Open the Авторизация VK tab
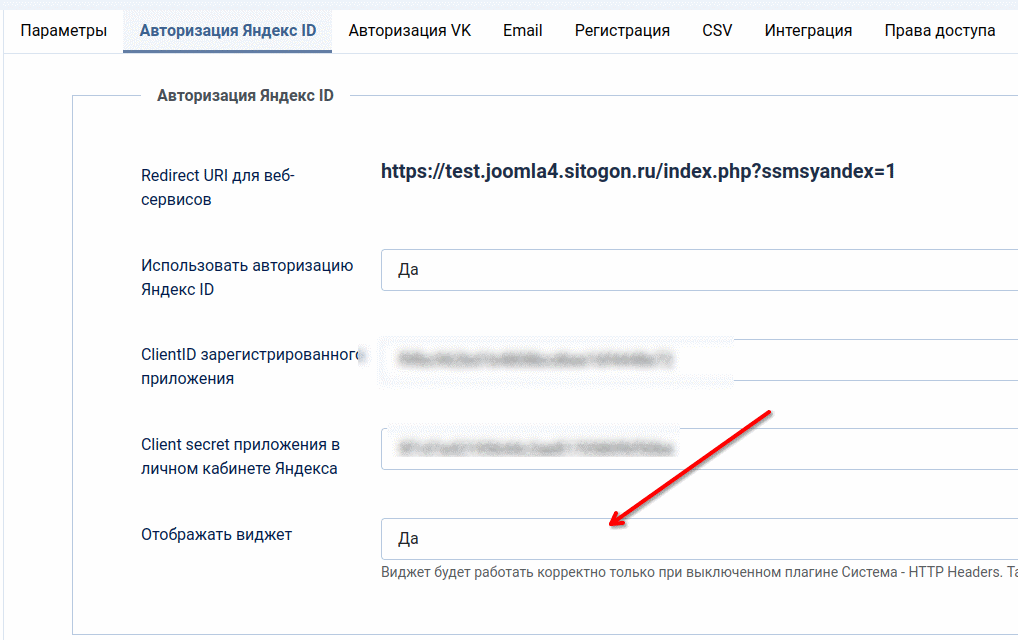The width and height of the screenshot is (1018, 640). coord(410,31)
